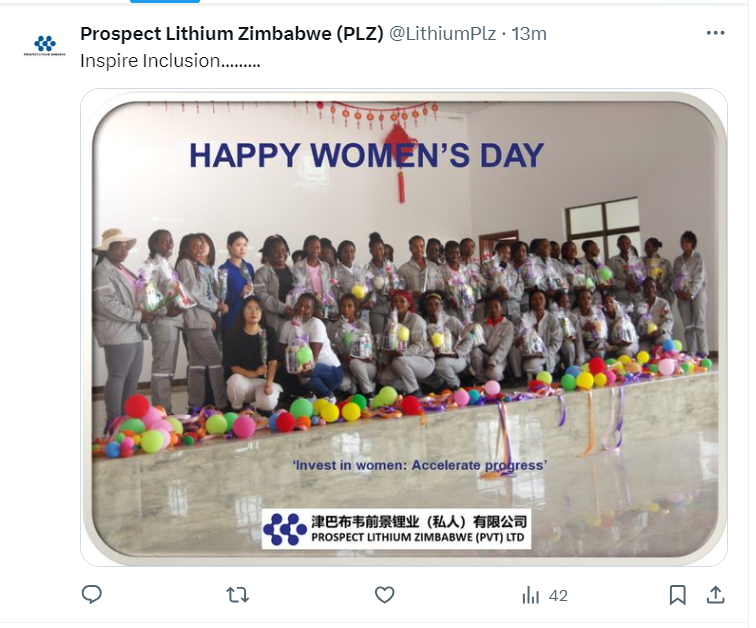Image resolution: width=756 pixels, height=628 pixels.
Task: Open the view analytics bar chart icon
Action: (530, 595)
